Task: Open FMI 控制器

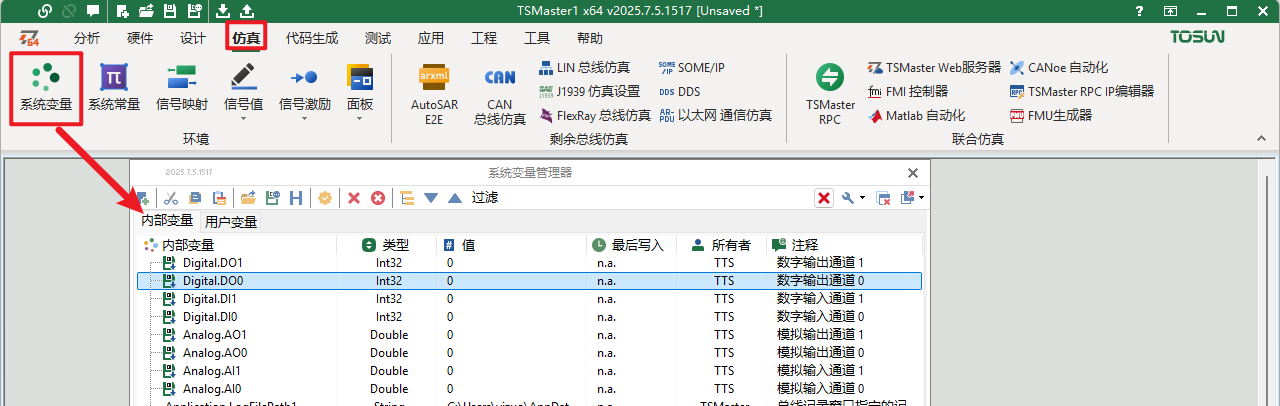Action: click(x=908, y=91)
